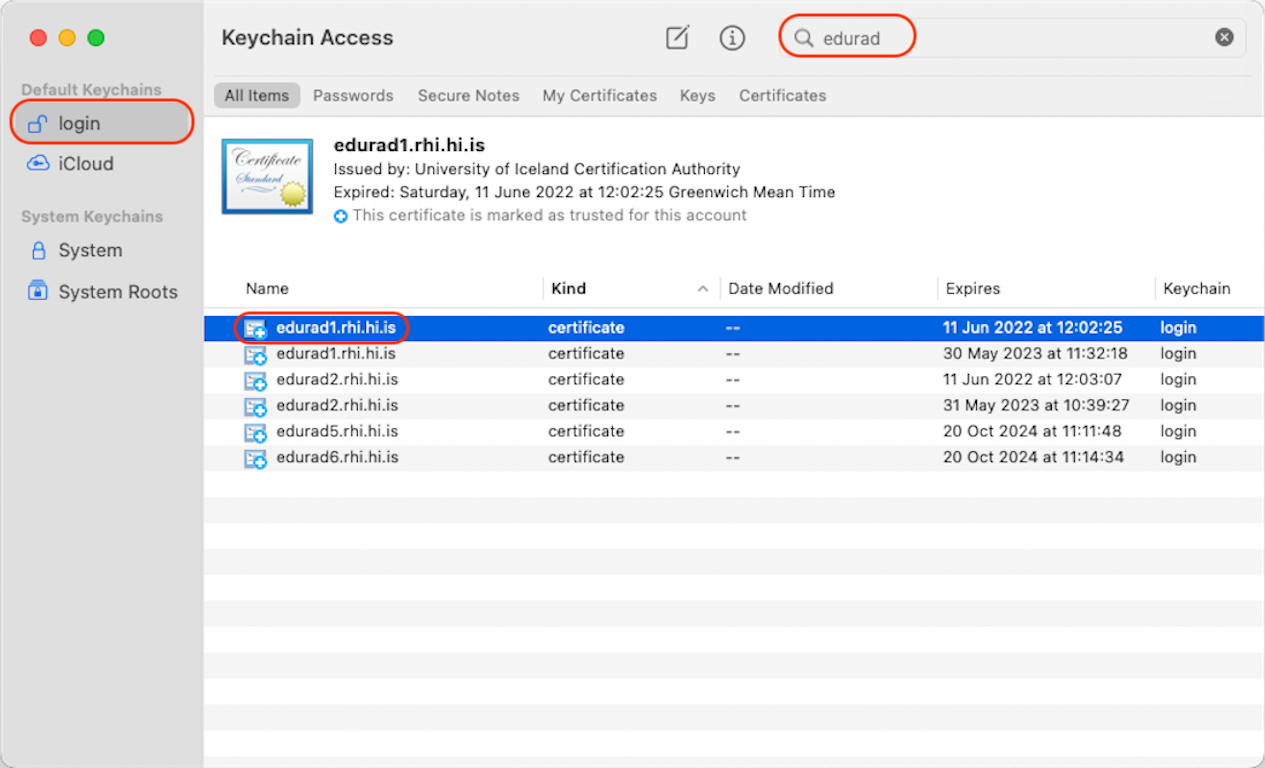Screen dimensions: 1265x768
Task: Click the lock icon beside System
Action: (39, 250)
